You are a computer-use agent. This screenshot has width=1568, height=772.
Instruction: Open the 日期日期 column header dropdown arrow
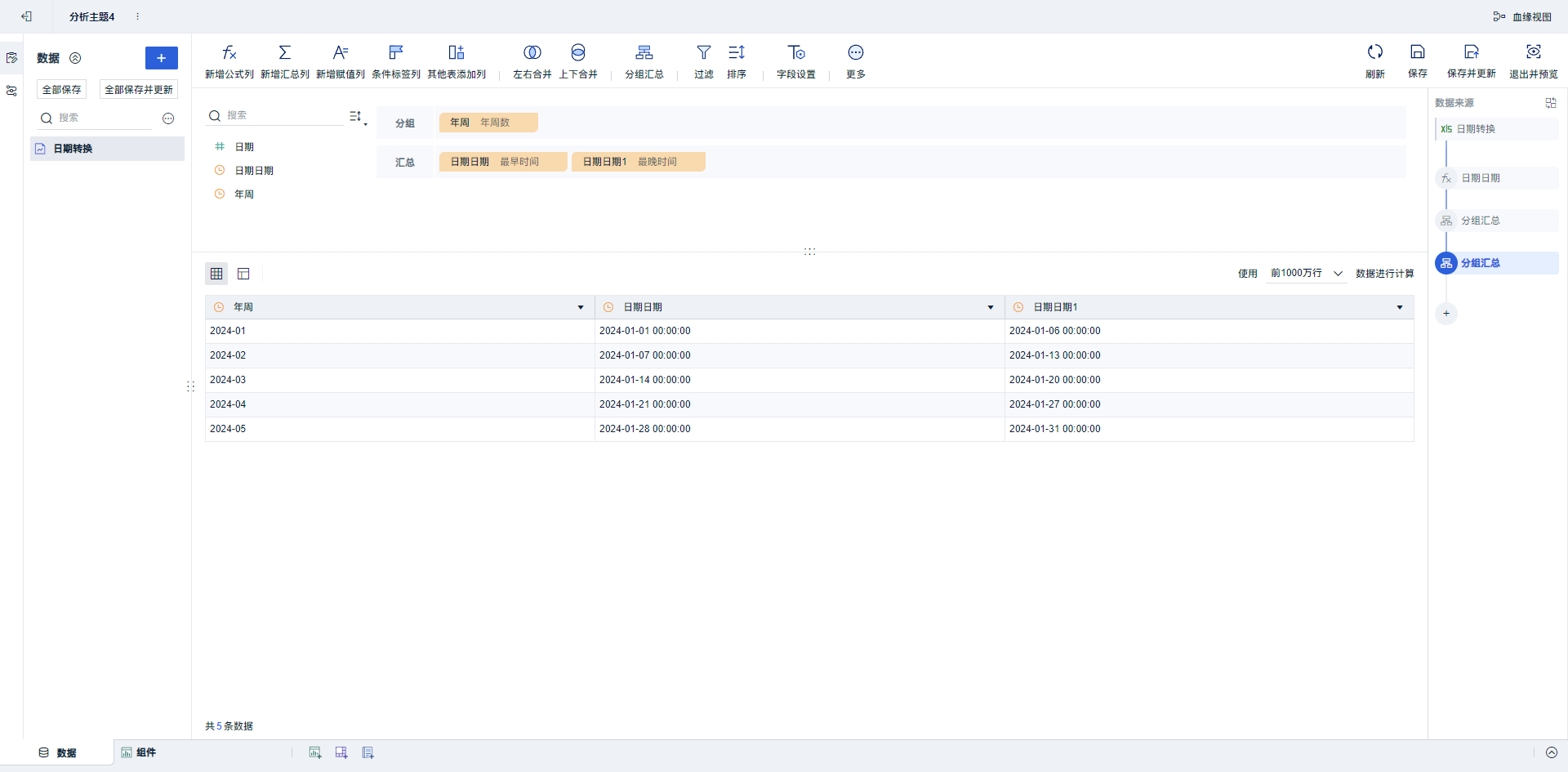[x=991, y=307]
